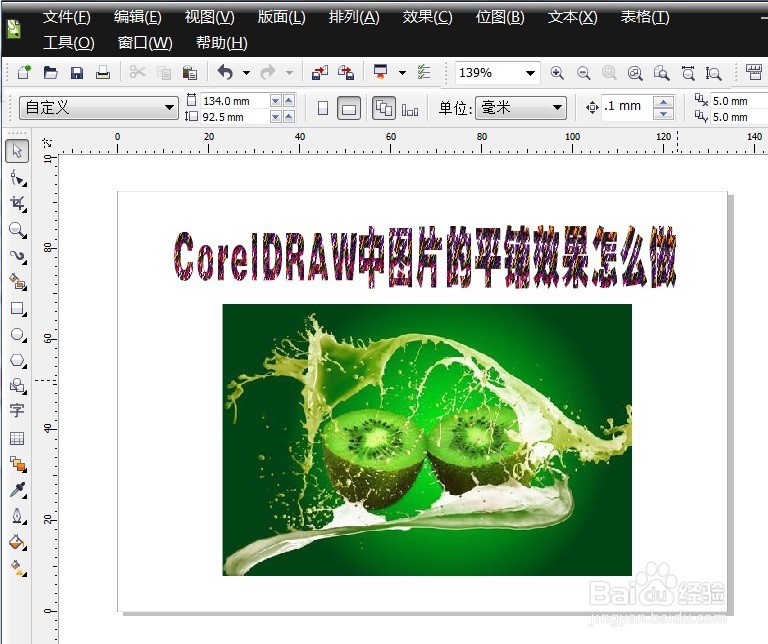
Task: Select the Fill bucket tool
Action: click(18, 542)
